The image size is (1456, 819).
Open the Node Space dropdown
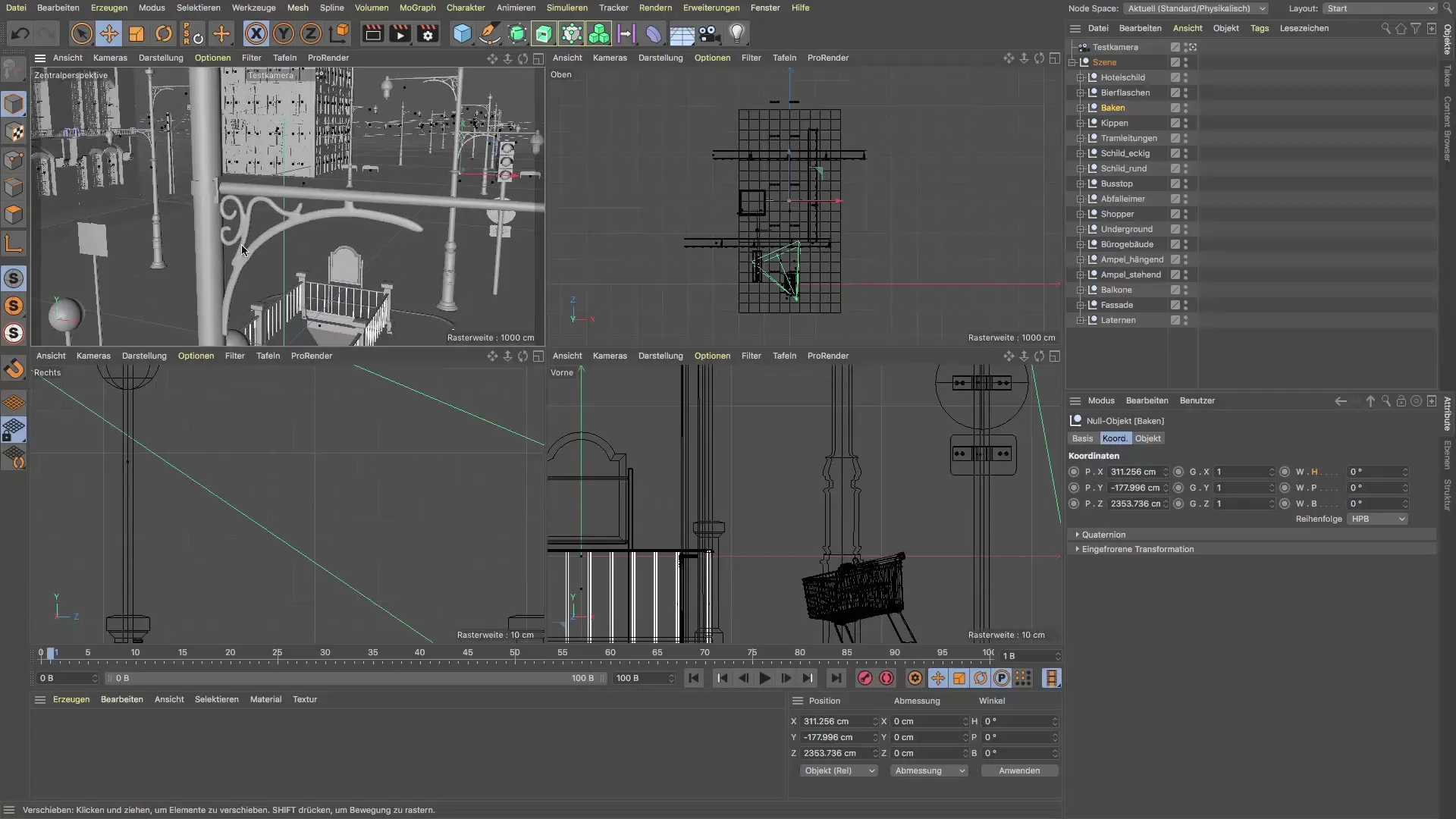pos(1196,8)
